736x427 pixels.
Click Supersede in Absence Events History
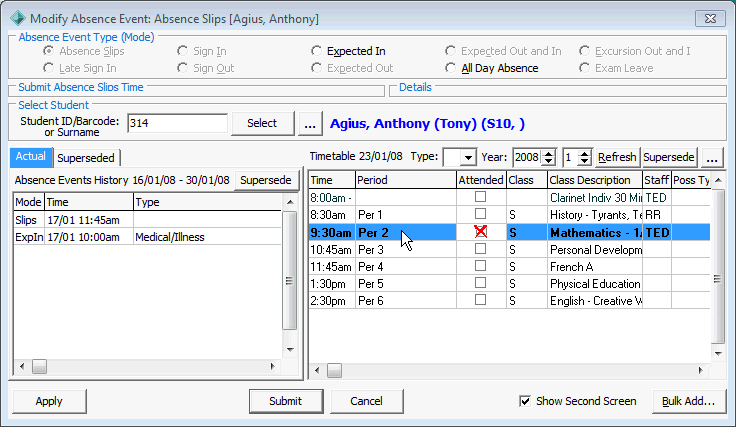tap(266, 180)
